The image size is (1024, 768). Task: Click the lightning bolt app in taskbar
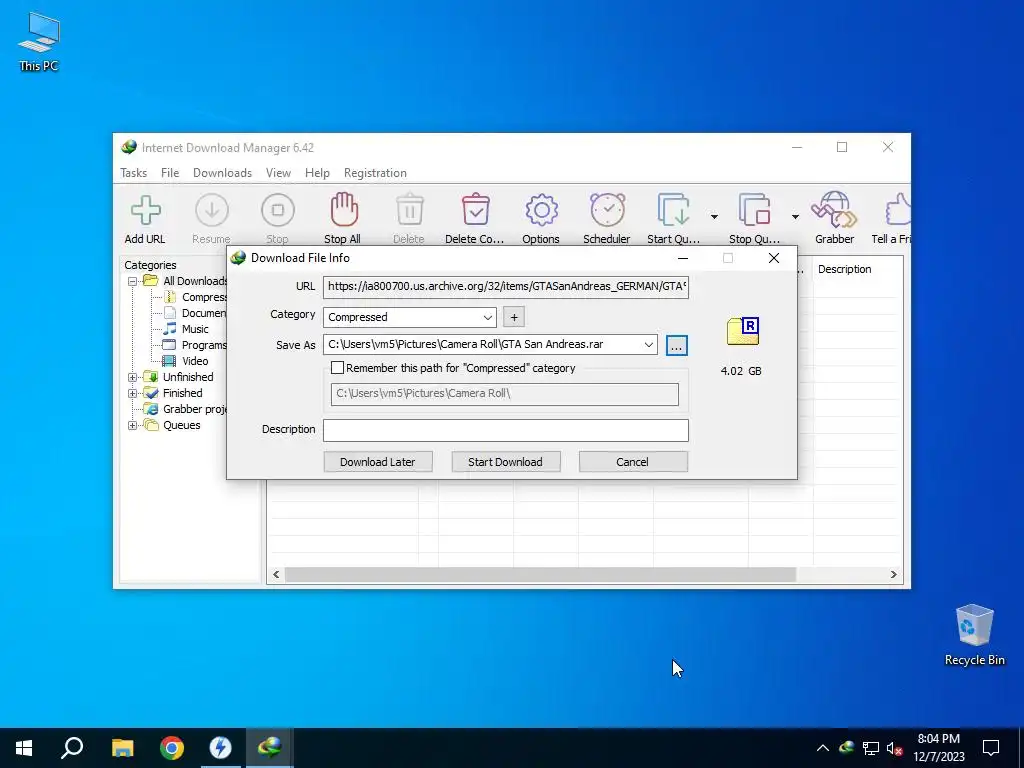click(221, 748)
